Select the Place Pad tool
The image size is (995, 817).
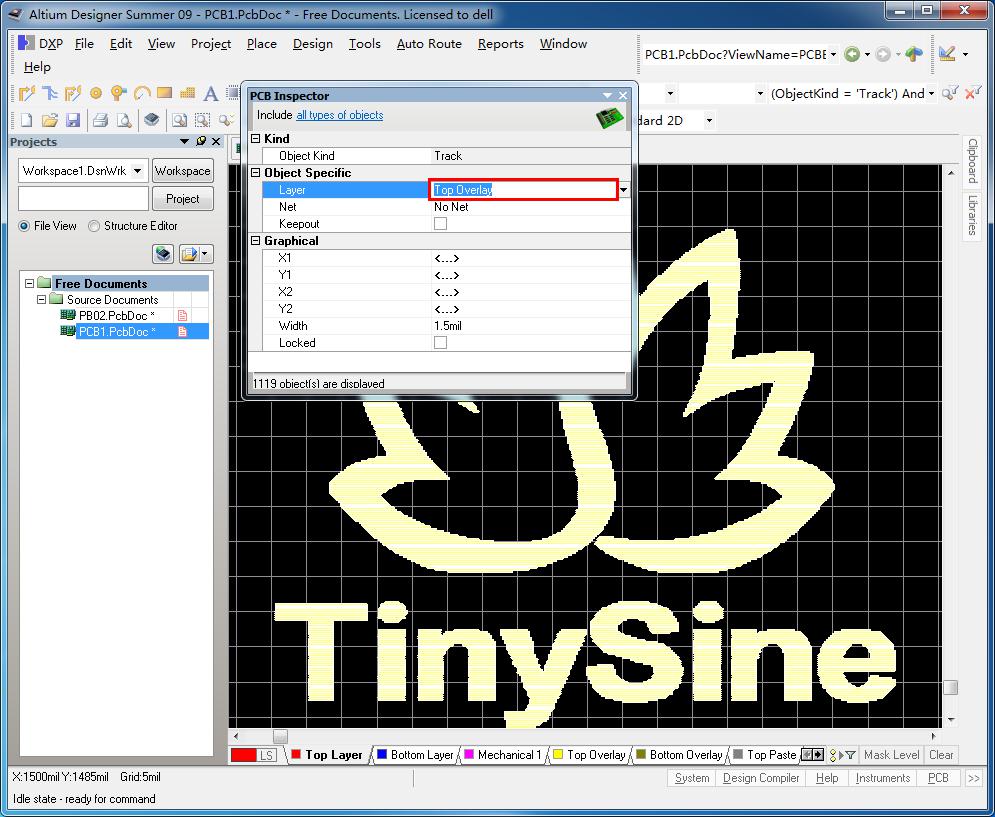click(96, 94)
